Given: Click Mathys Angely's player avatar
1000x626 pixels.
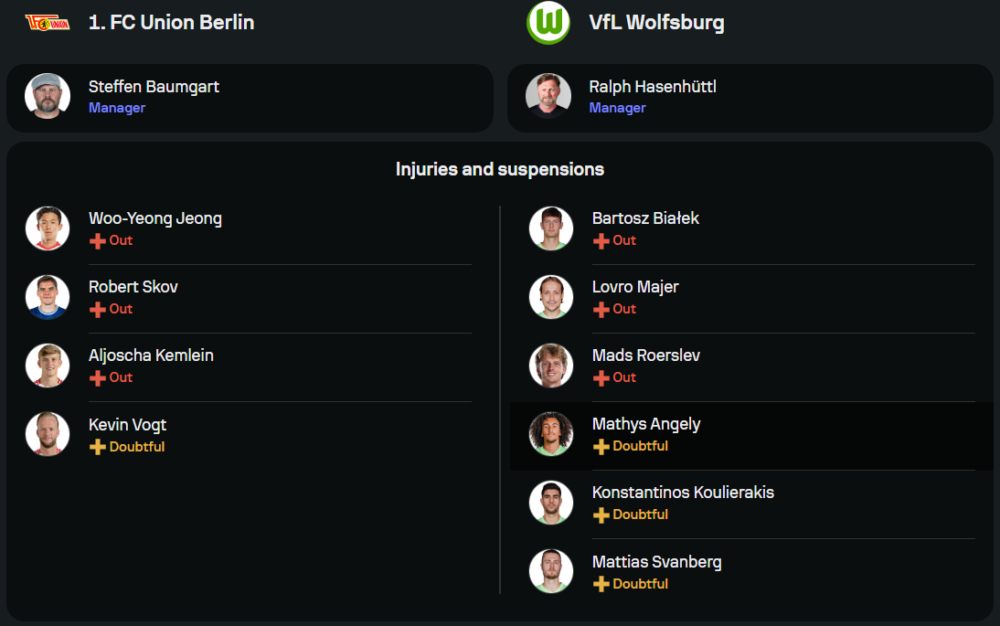Looking at the screenshot, I should (551, 434).
